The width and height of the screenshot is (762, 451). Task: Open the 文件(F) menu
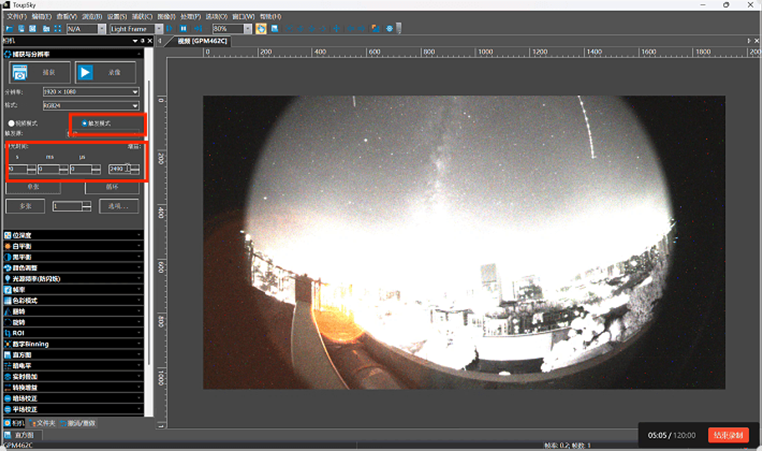pos(16,17)
